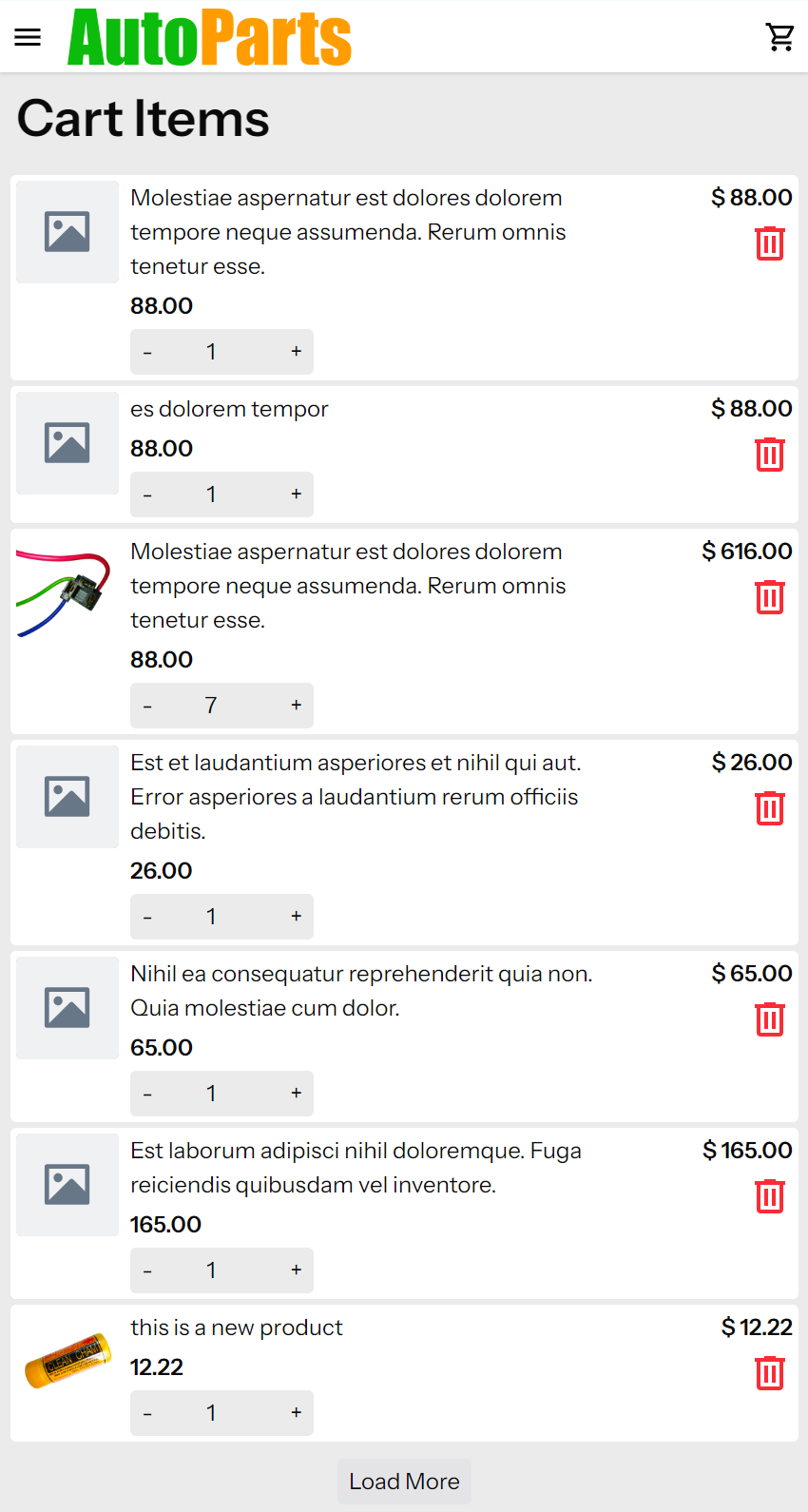Screen dimensions: 808x1512
Task: Go to AutoParts home via logo
Action: (x=209, y=38)
